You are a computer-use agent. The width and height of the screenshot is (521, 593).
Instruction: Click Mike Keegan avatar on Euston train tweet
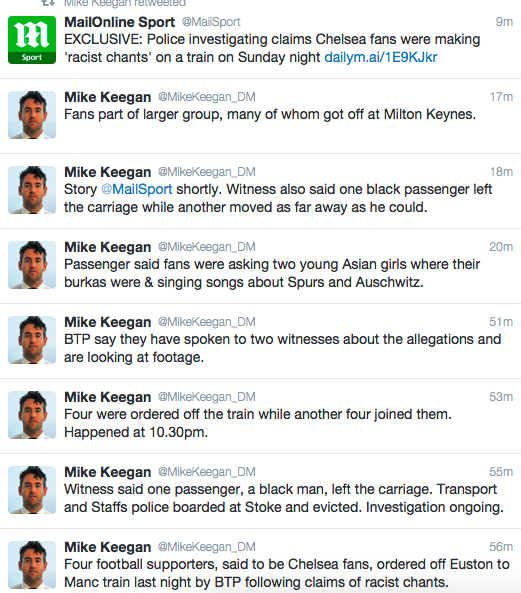pos(32,565)
